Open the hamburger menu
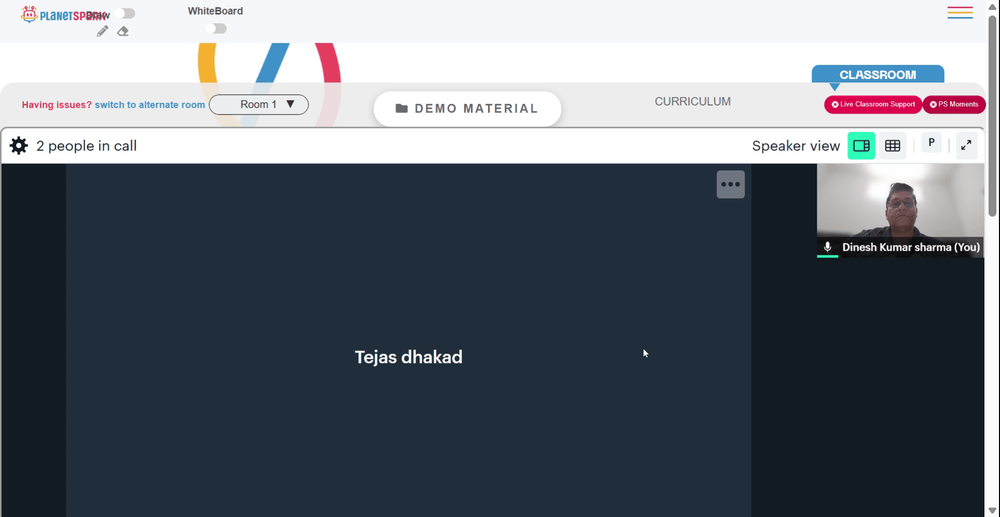This screenshot has width=1000, height=517. 960,13
